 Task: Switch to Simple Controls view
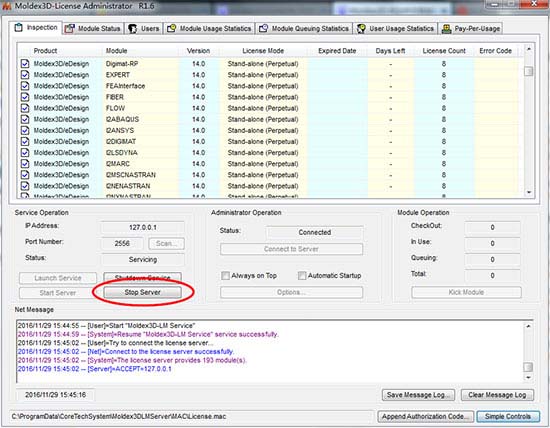508,417
